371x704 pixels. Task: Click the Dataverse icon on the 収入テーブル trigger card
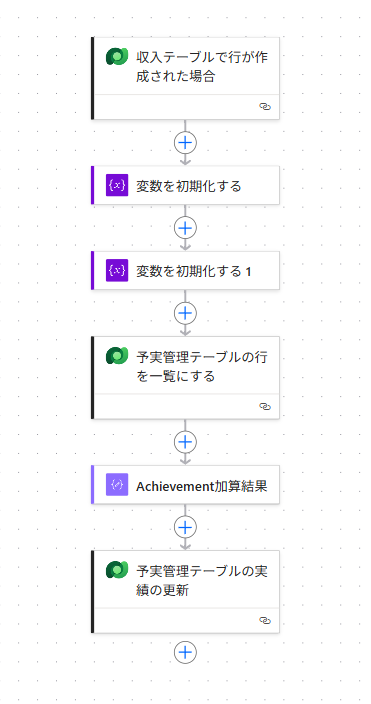[117, 57]
